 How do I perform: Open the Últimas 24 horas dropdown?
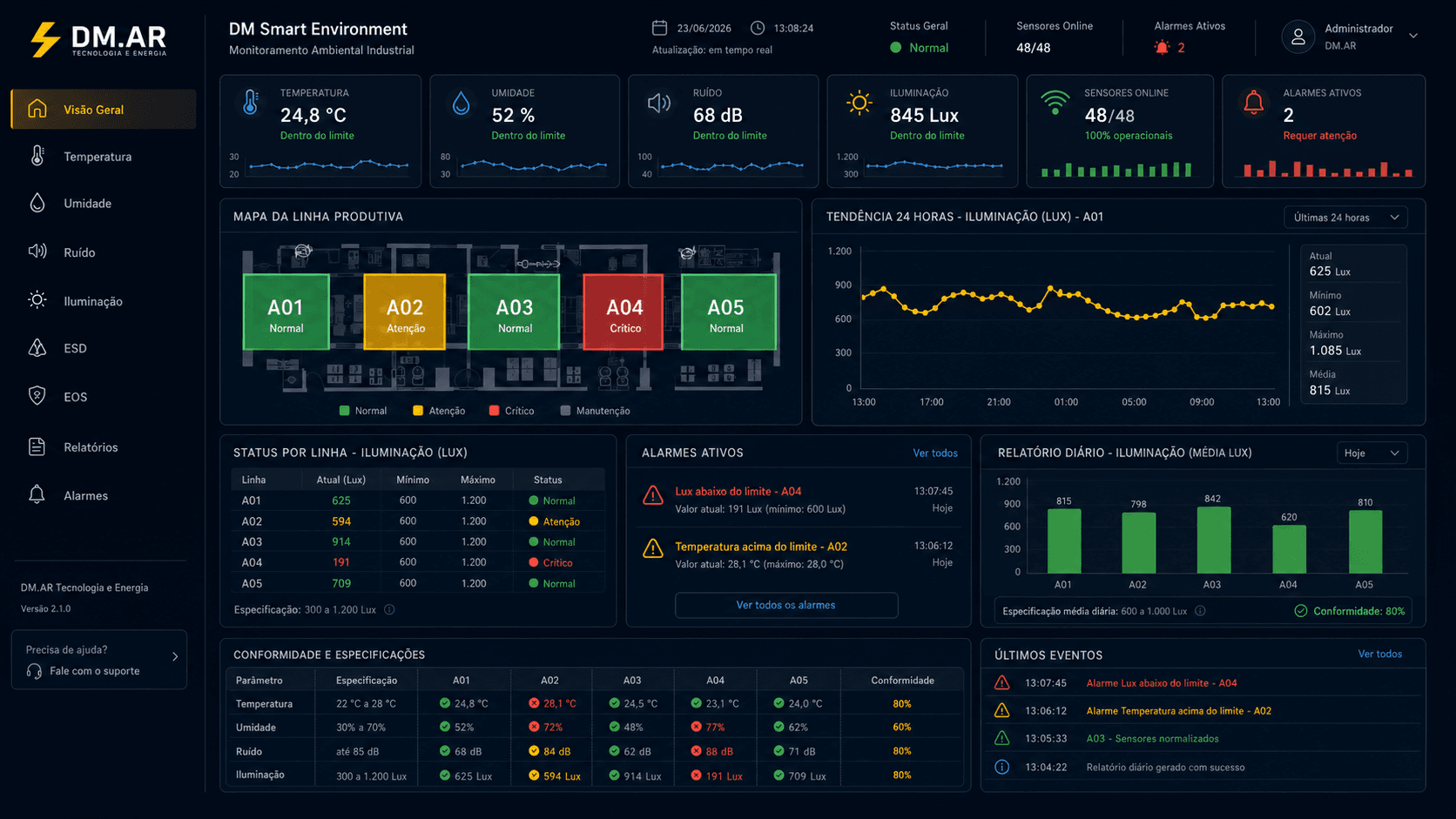(1345, 218)
